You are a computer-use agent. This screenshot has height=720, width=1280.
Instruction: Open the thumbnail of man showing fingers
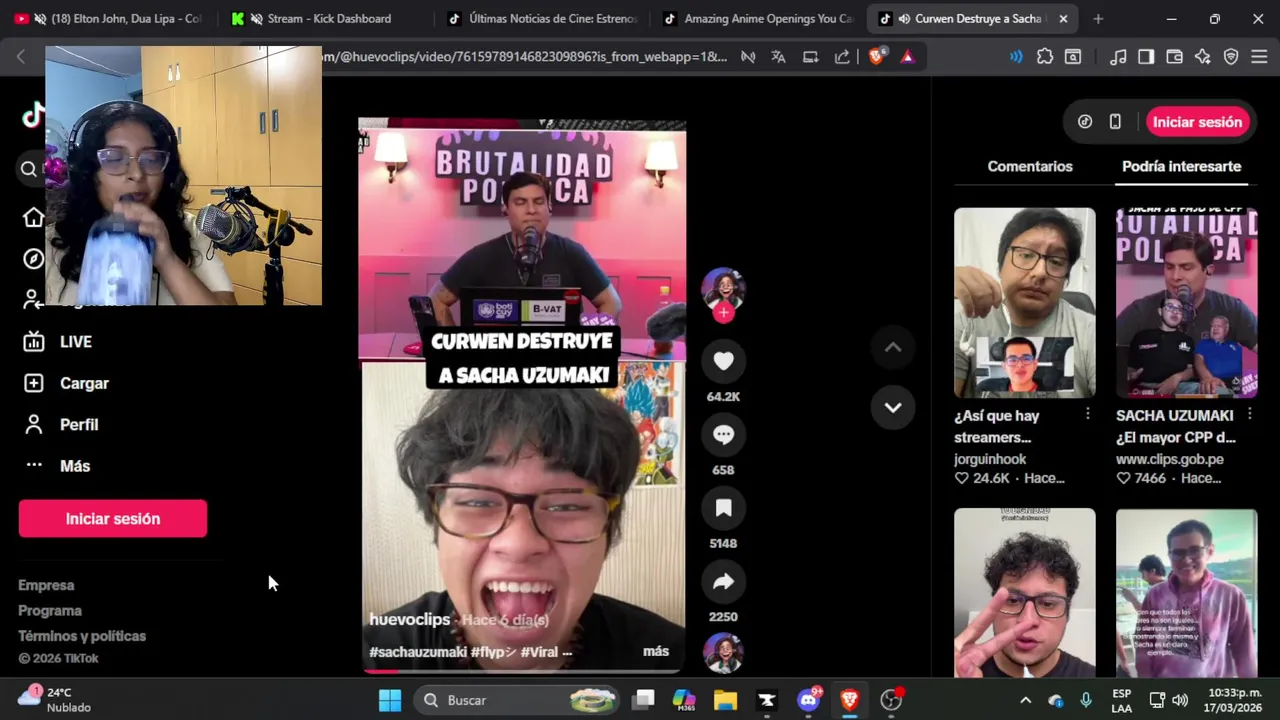tap(1024, 593)
